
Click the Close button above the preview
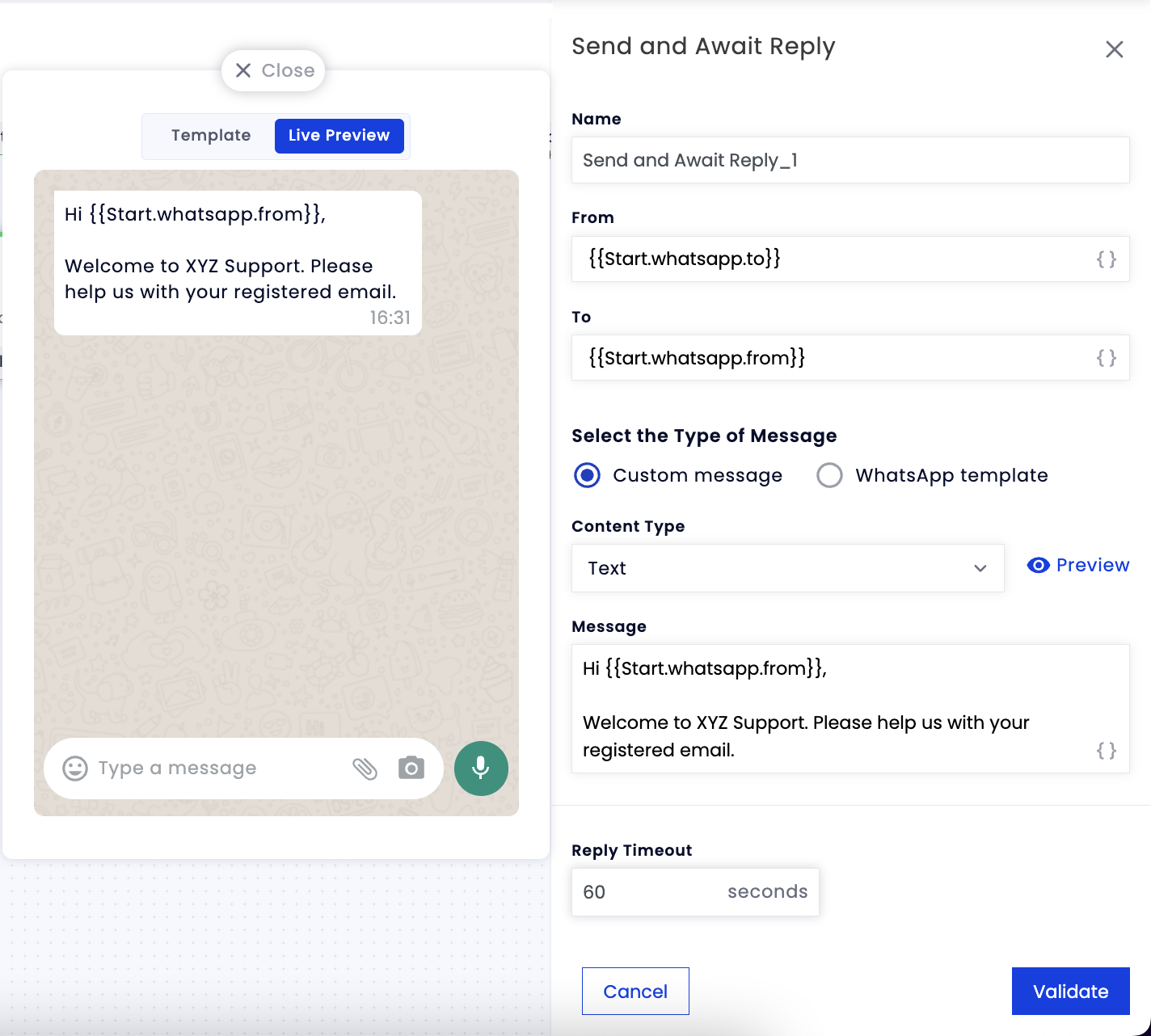pyautogui.click(x=274, y=70)
